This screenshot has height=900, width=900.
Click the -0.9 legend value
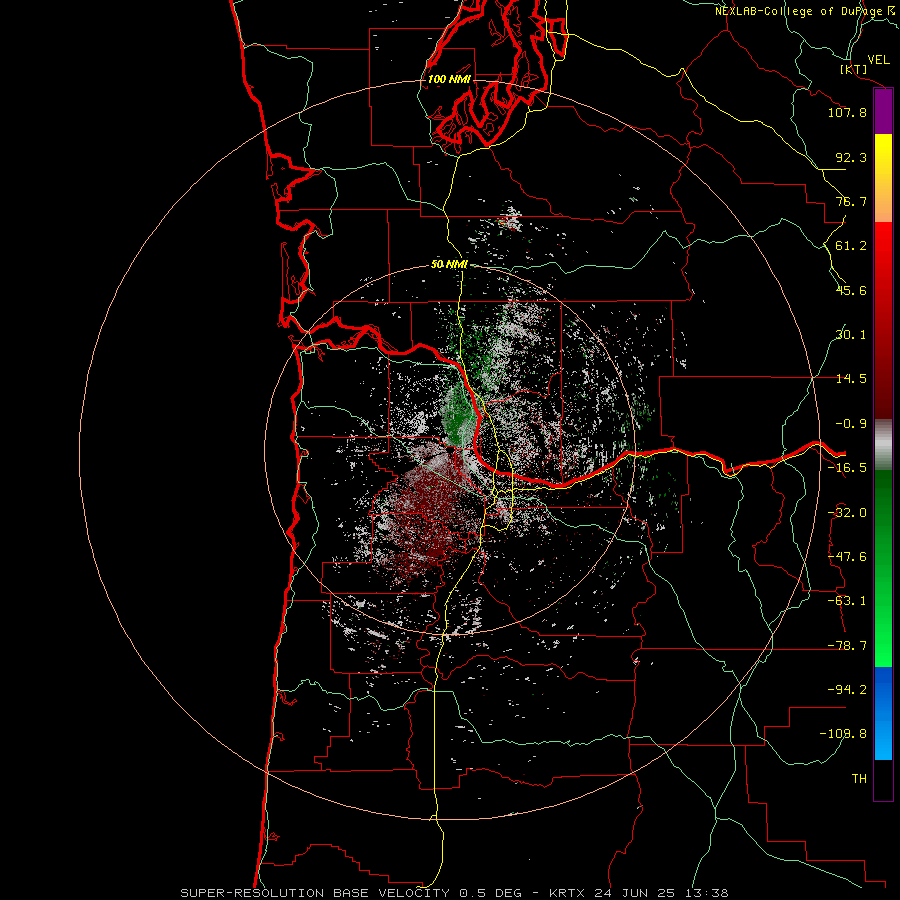click(851, 424)
